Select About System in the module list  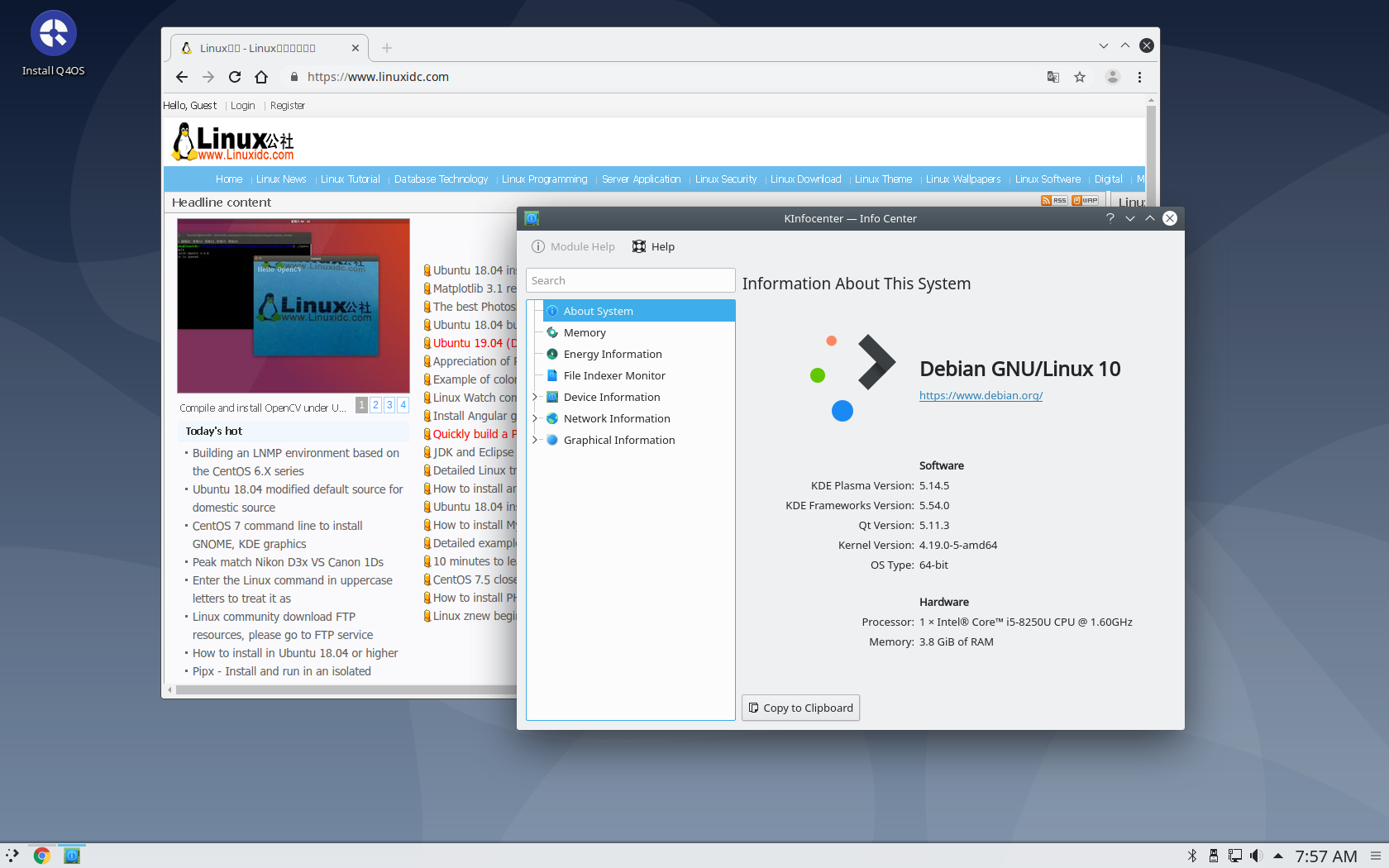point(639,311)
